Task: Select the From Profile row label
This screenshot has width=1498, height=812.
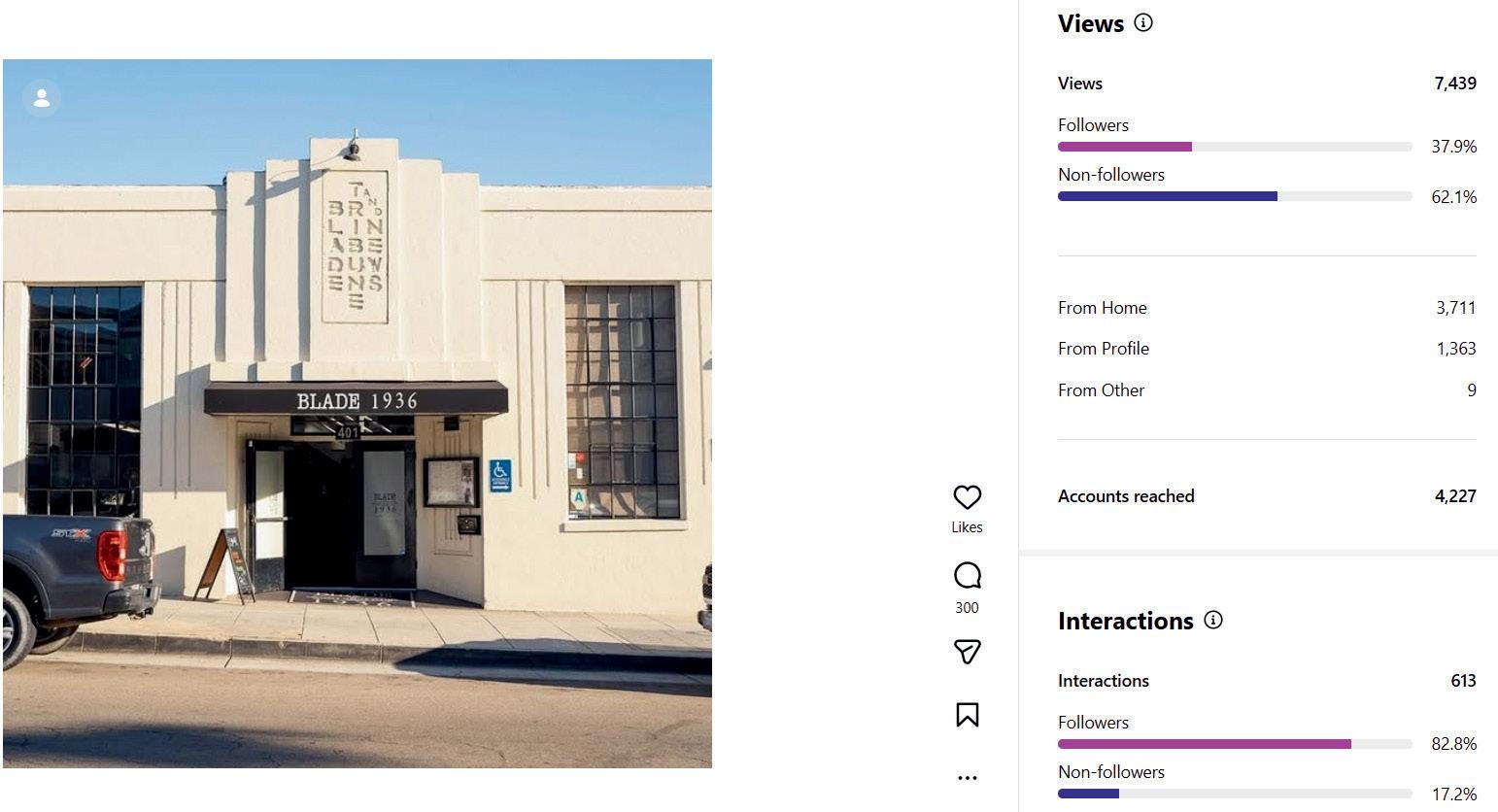Action: 1104,349
